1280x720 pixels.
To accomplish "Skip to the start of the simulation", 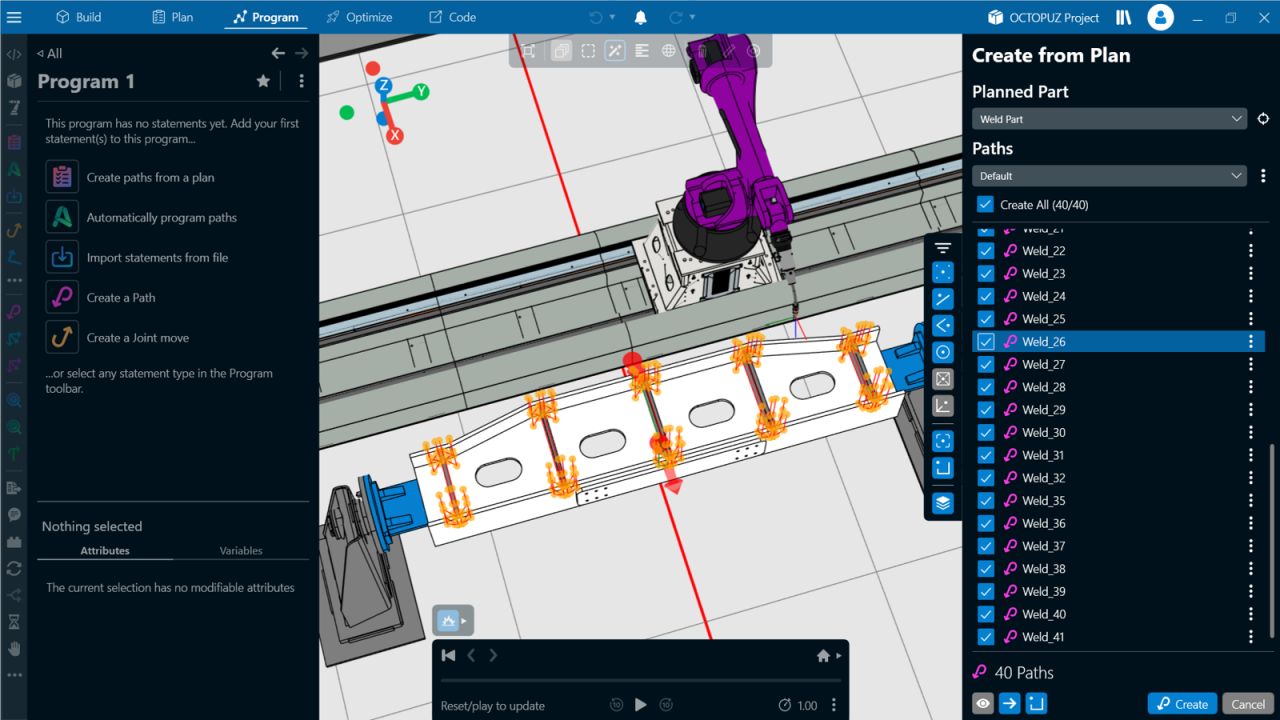I will point(449,656).
